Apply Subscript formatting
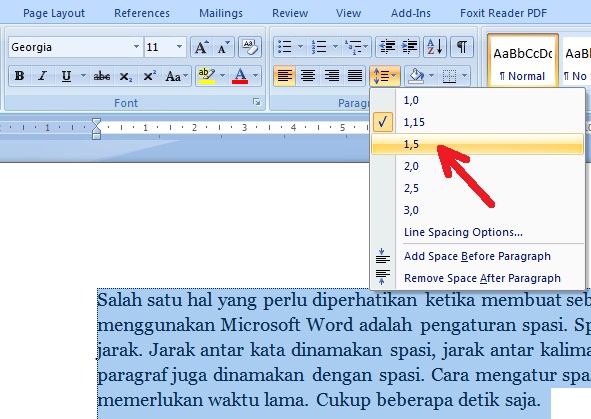Image resolution: width=591 pixels, height=419 pixels. click(x=126, y=76)
